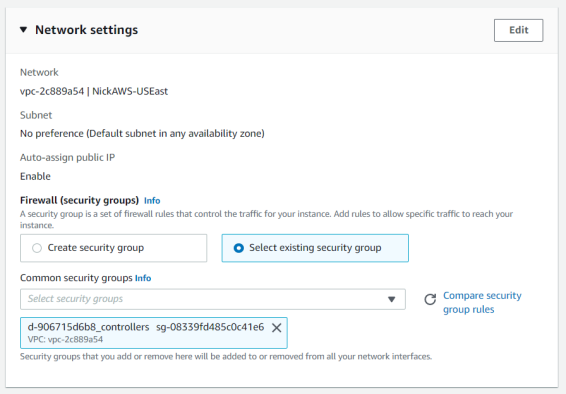
Task: Collapse the Network settings section triangle
Action: pos(23,30)
